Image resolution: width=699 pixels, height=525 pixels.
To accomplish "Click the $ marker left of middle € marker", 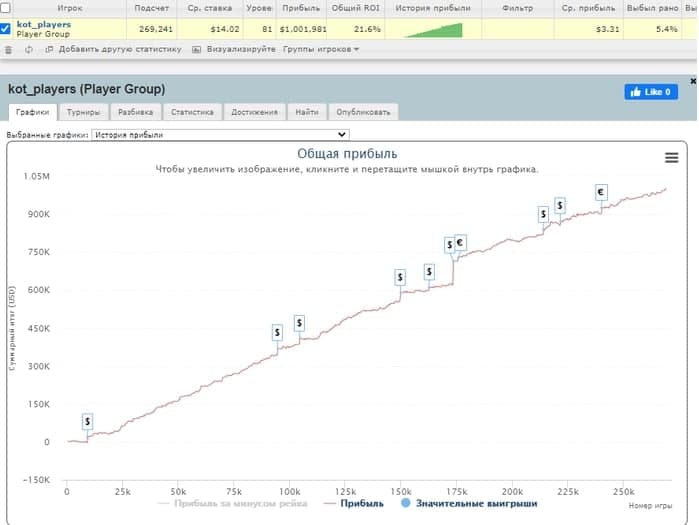I will click(449, 245).
